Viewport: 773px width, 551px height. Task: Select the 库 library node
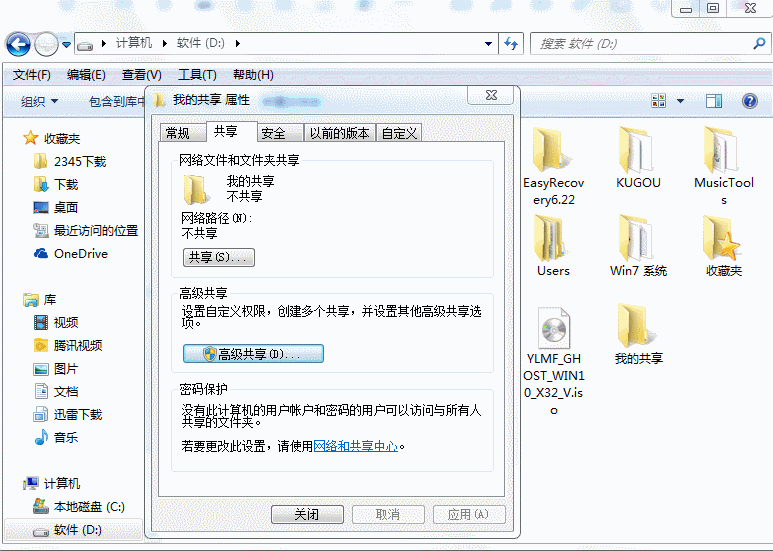(x=39, y=300)
